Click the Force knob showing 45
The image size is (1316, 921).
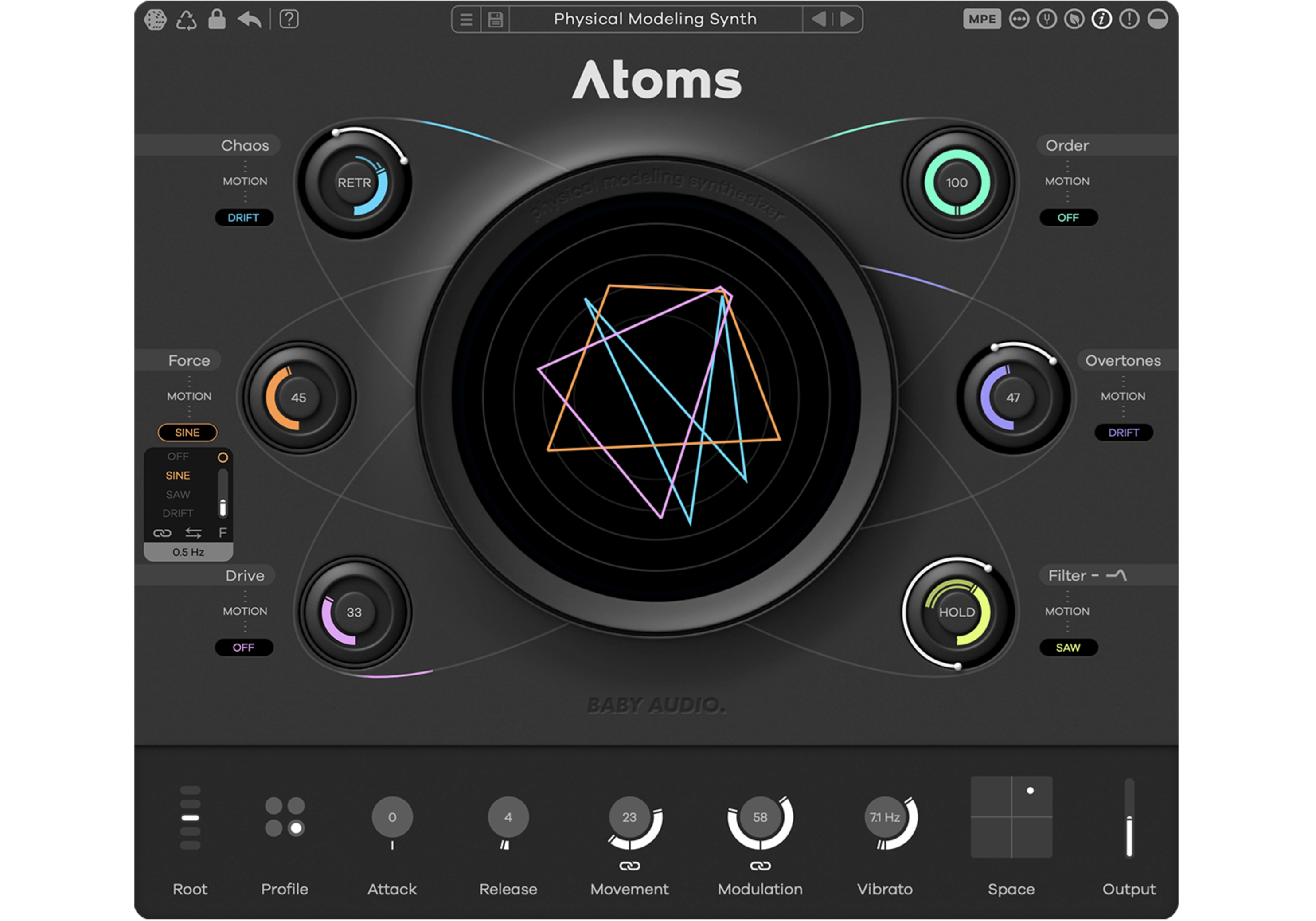[299, 398]
